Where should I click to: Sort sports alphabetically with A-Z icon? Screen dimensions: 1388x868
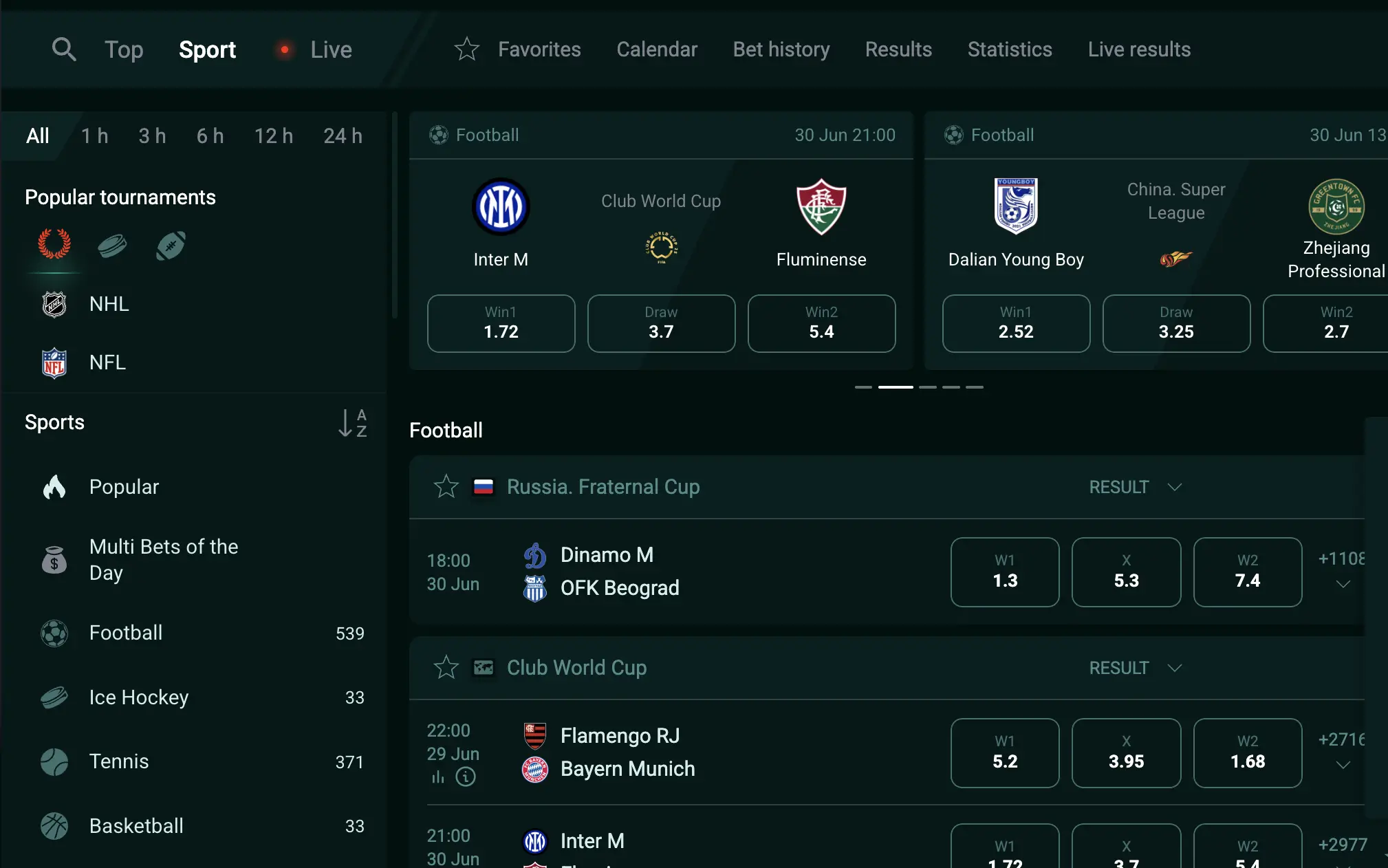tap(353, 422)
